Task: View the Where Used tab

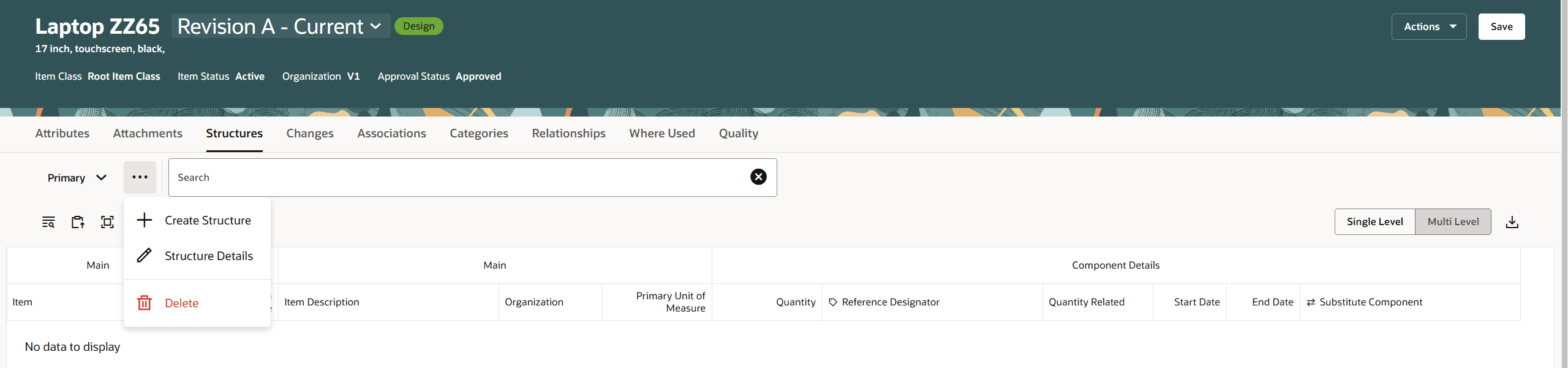Action: pos(662,134)
